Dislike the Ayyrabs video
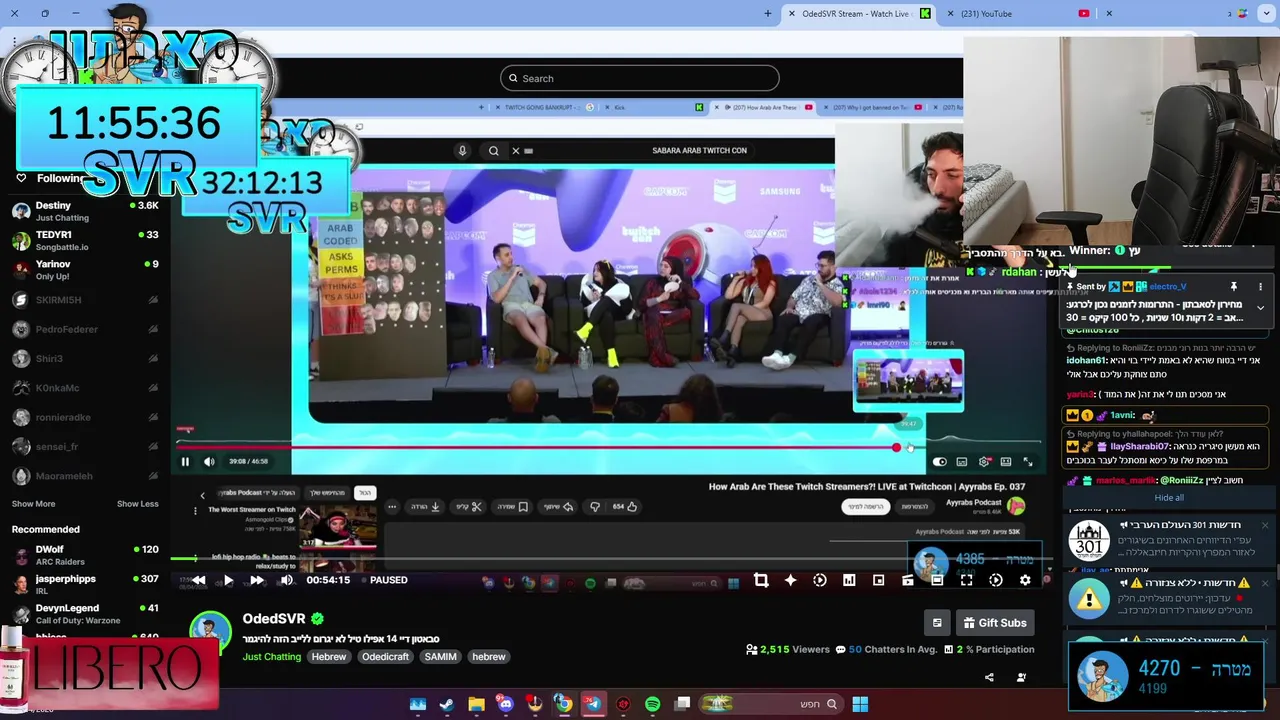The width and height of the screenshot is (1280, 720). click(x=595, y=506)
